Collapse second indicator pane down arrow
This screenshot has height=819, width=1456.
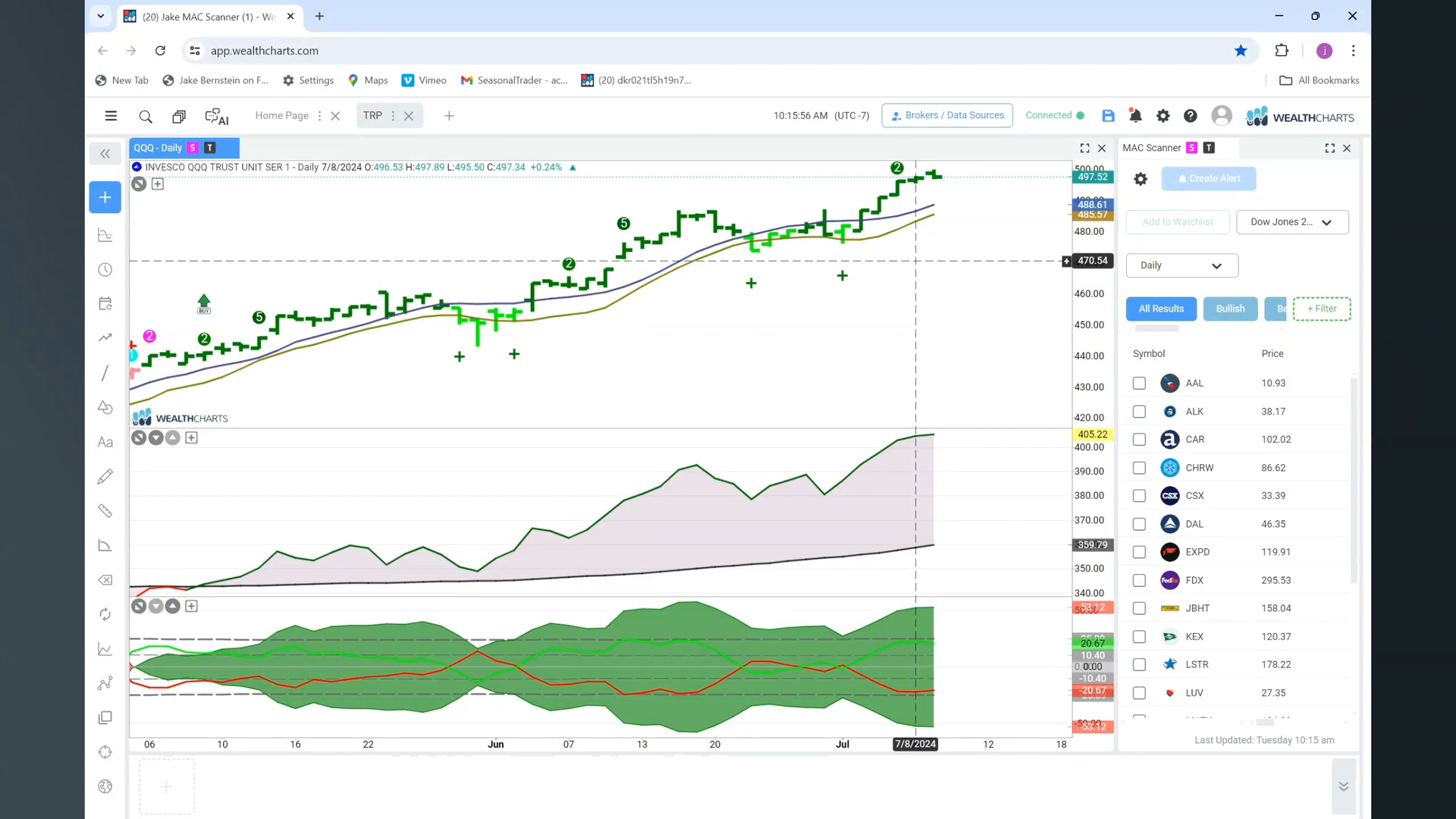tap(155, 438)
